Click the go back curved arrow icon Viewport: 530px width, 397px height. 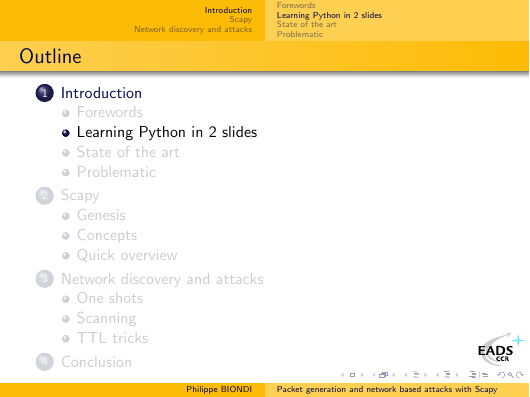tap(501, 375)
